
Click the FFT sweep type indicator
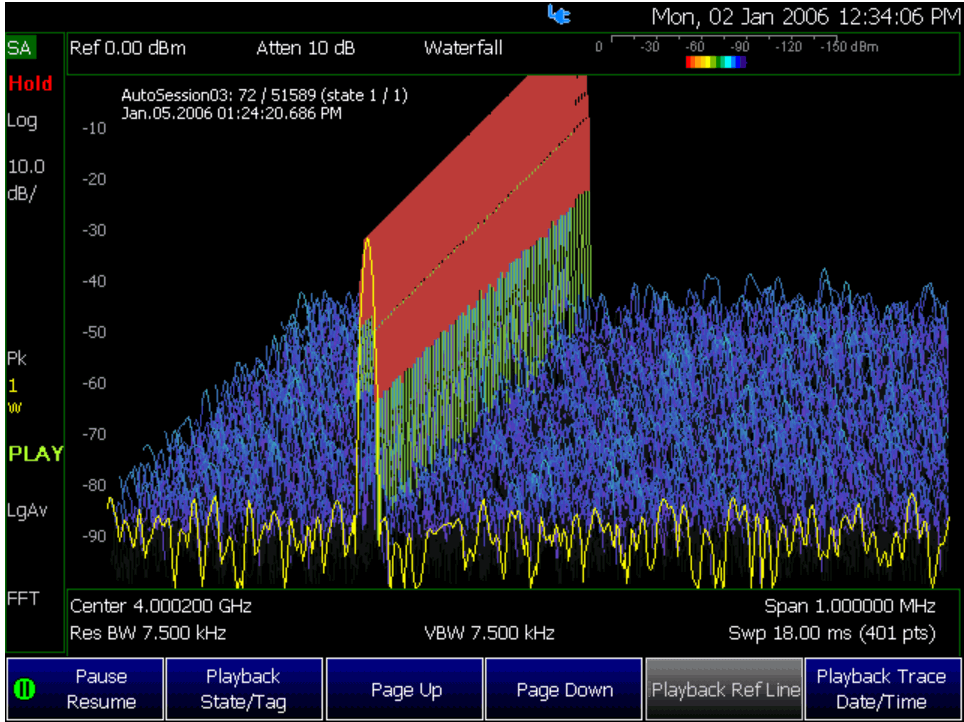[23, 598]
